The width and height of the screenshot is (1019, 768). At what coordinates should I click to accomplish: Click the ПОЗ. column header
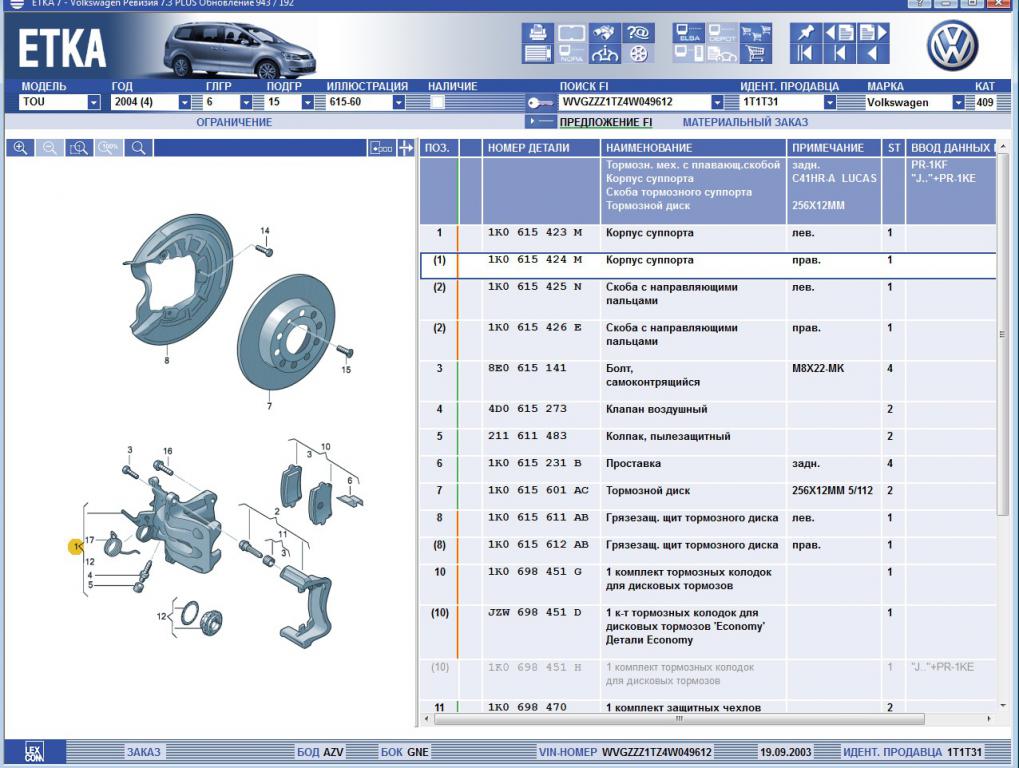click(437, 148)
